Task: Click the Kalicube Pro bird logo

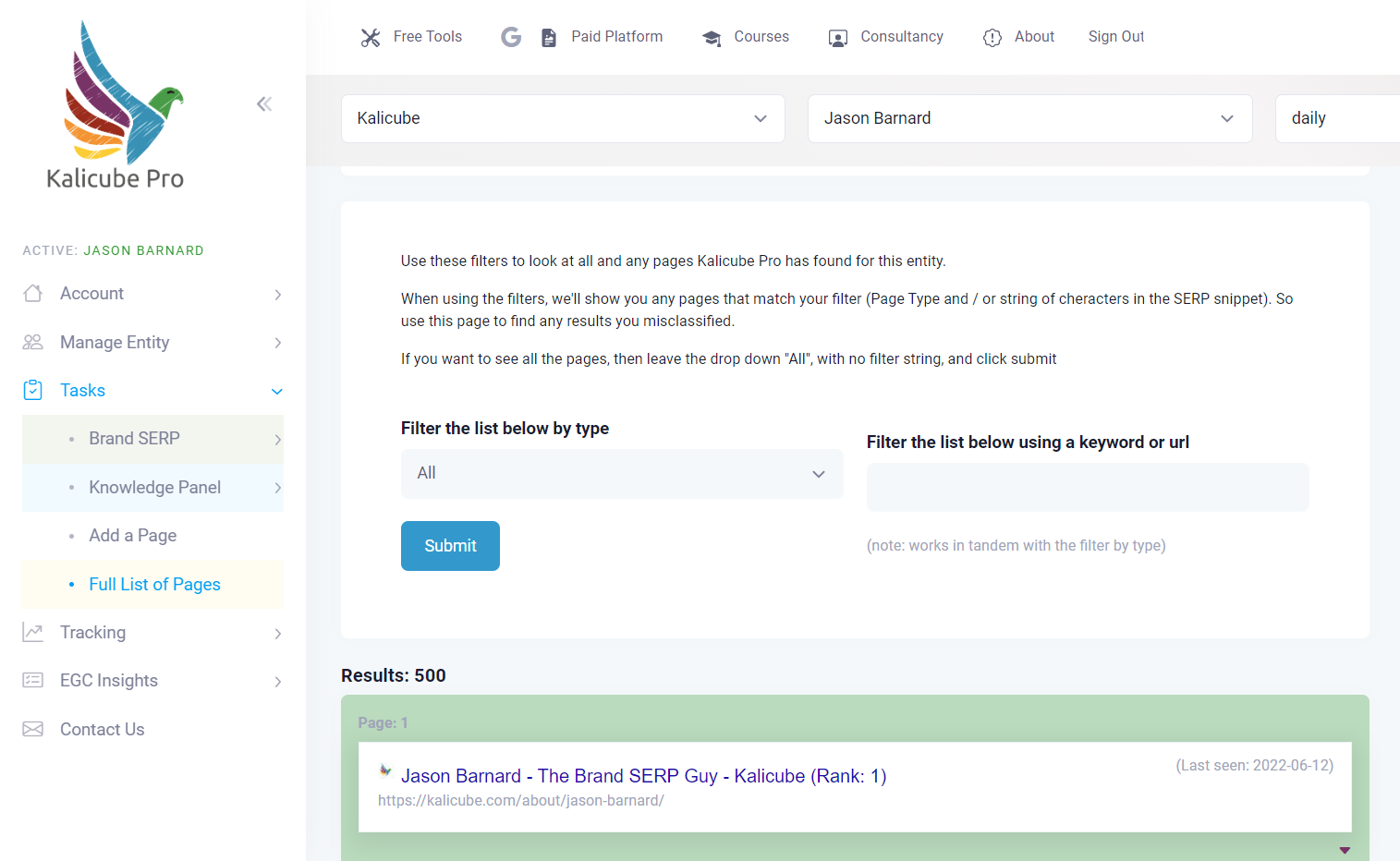Action: 116,105
